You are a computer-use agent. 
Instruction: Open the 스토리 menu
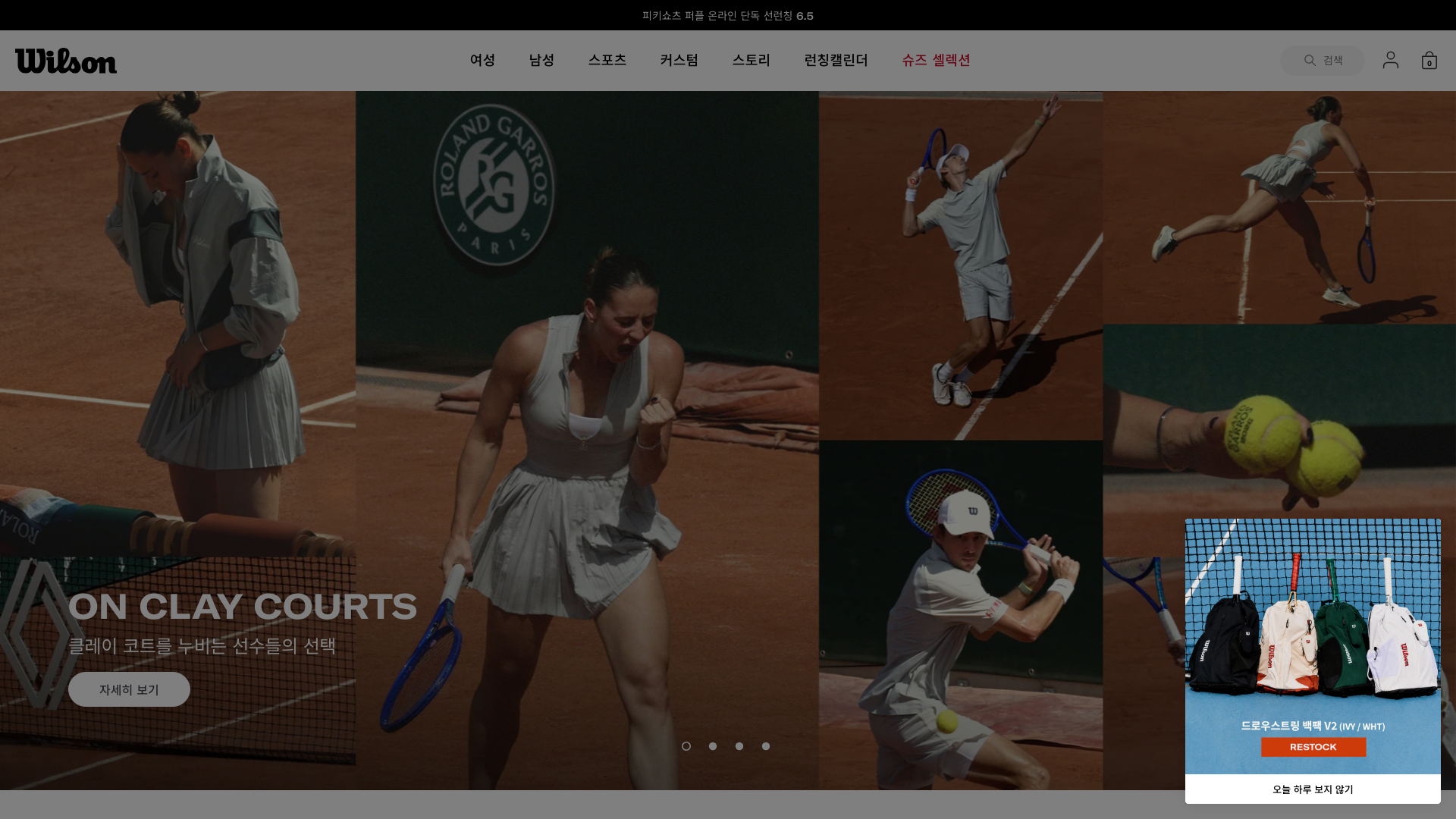[x=751, y=60]
